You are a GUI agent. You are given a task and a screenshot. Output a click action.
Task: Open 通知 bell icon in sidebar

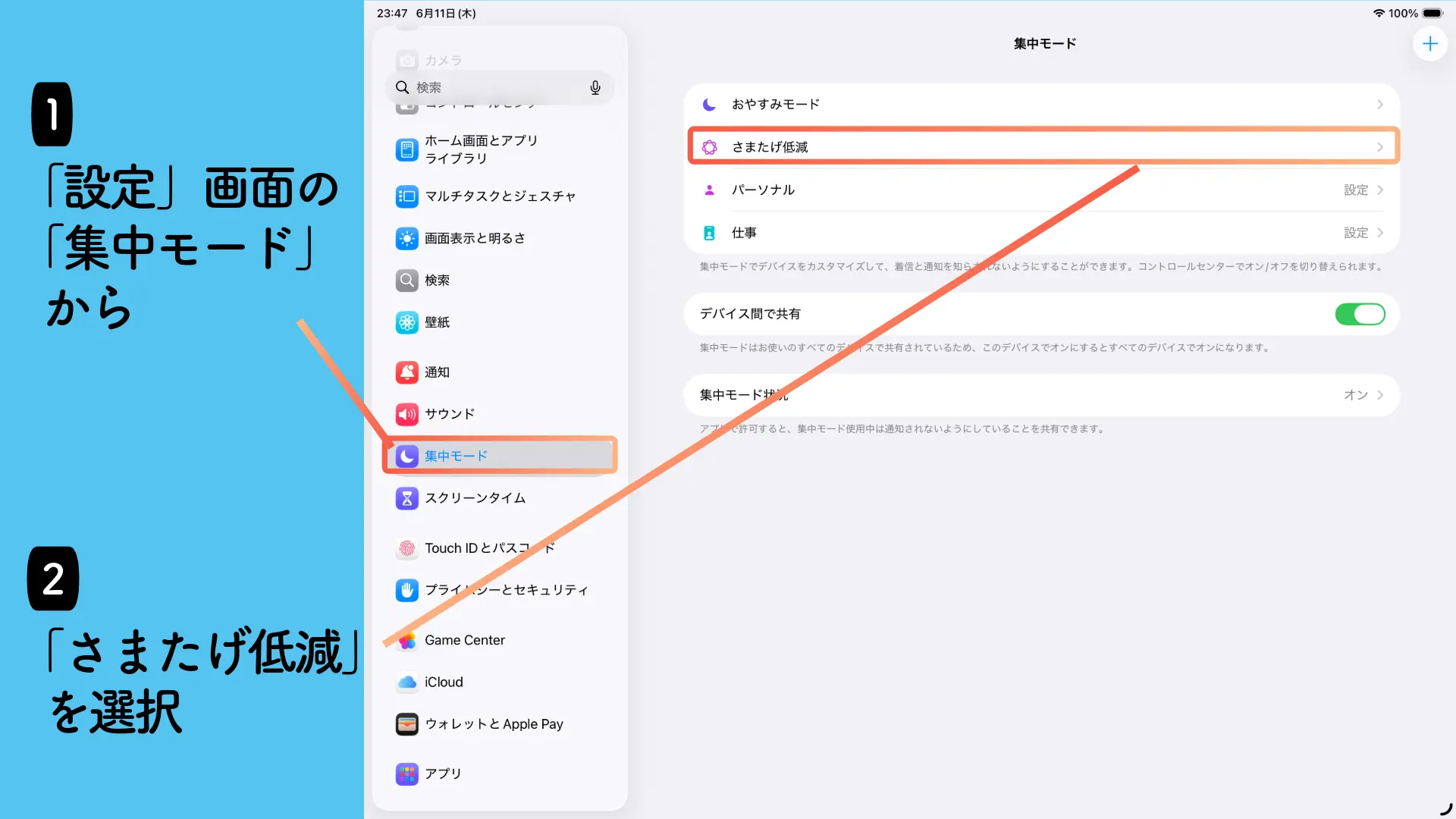click(x=407, y=372)
